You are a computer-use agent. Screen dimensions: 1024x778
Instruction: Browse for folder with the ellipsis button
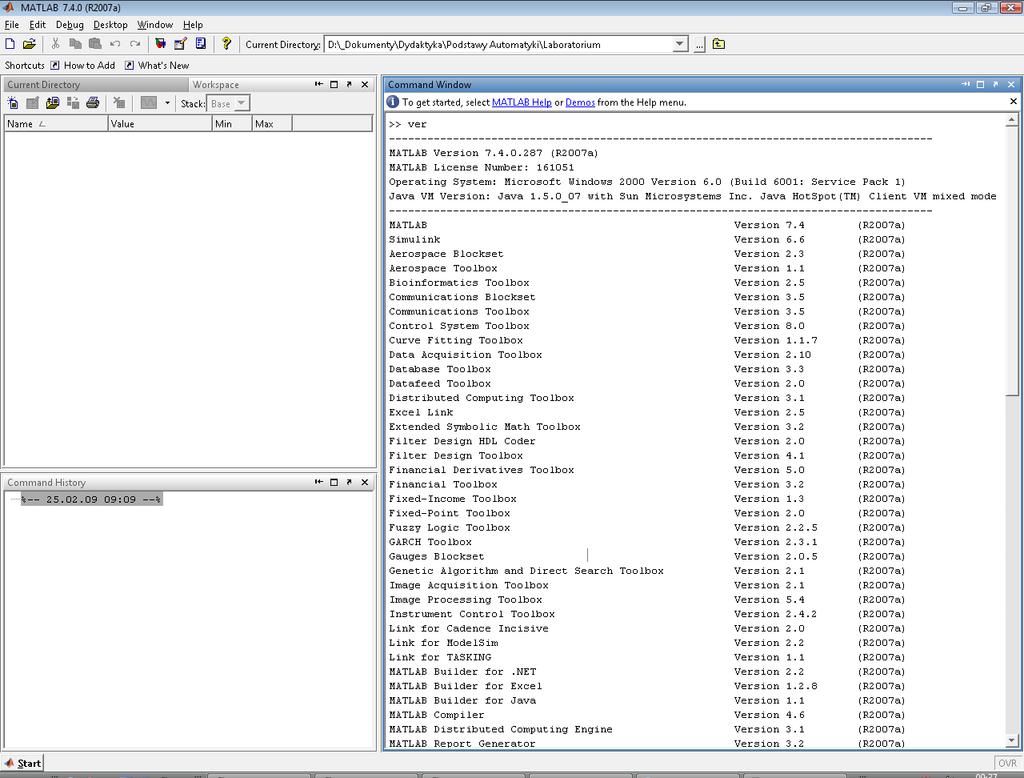click(x=699, y=44)
